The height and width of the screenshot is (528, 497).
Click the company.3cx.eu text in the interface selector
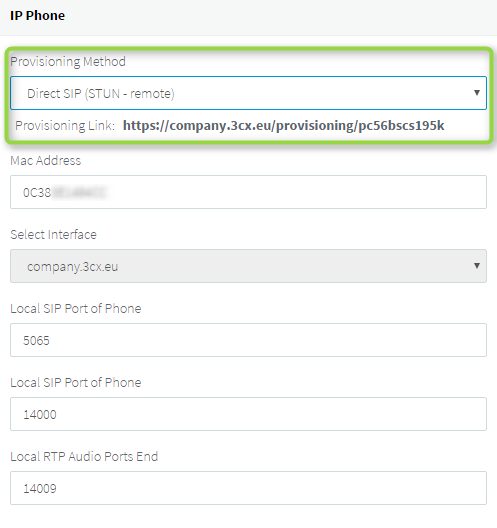click(72, 267)
